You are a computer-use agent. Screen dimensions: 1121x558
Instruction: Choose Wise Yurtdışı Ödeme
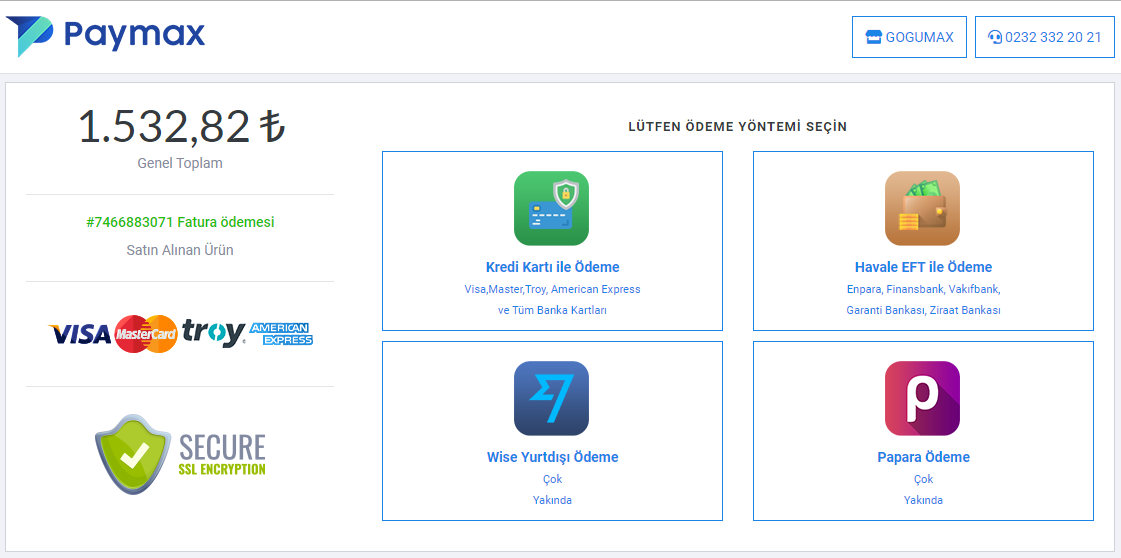[x=552, y=457]
